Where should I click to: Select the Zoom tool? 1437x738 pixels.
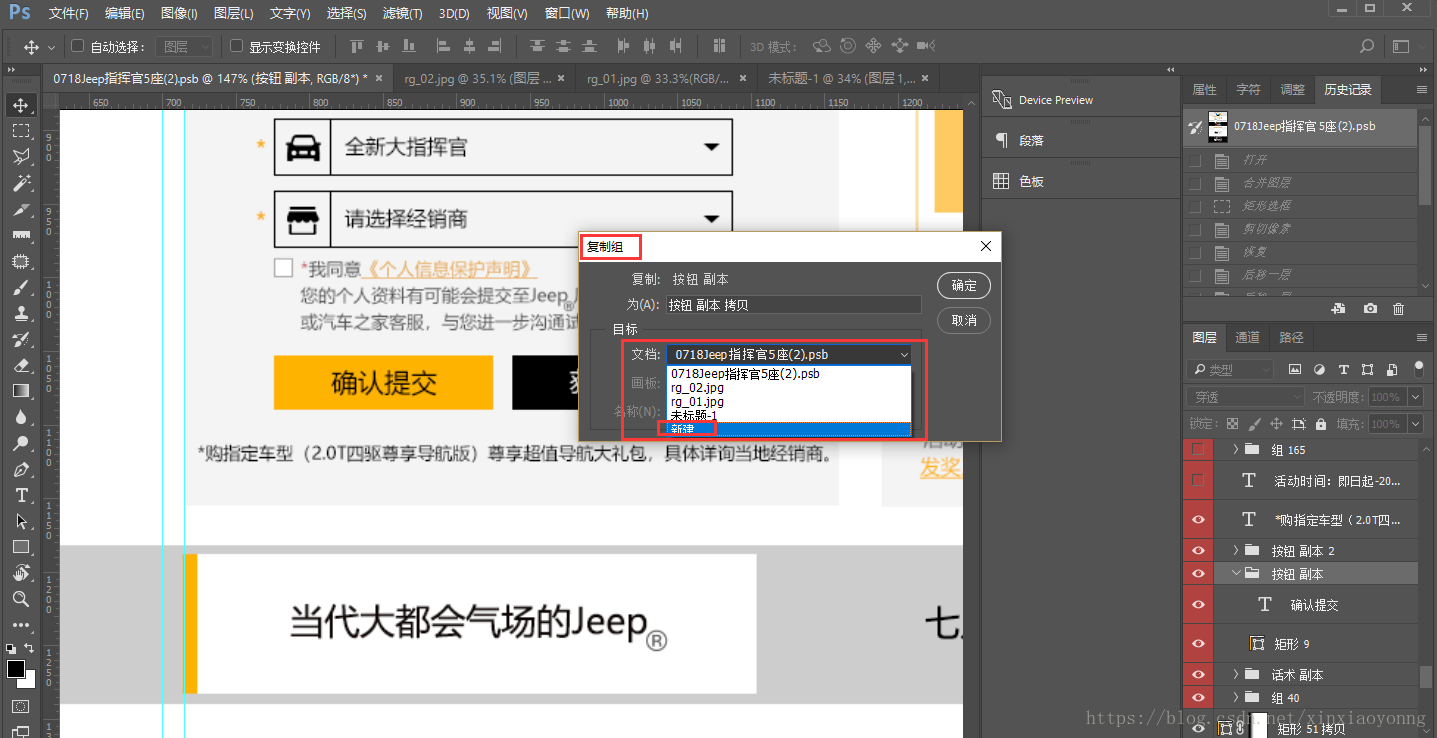tap(21, 599)
